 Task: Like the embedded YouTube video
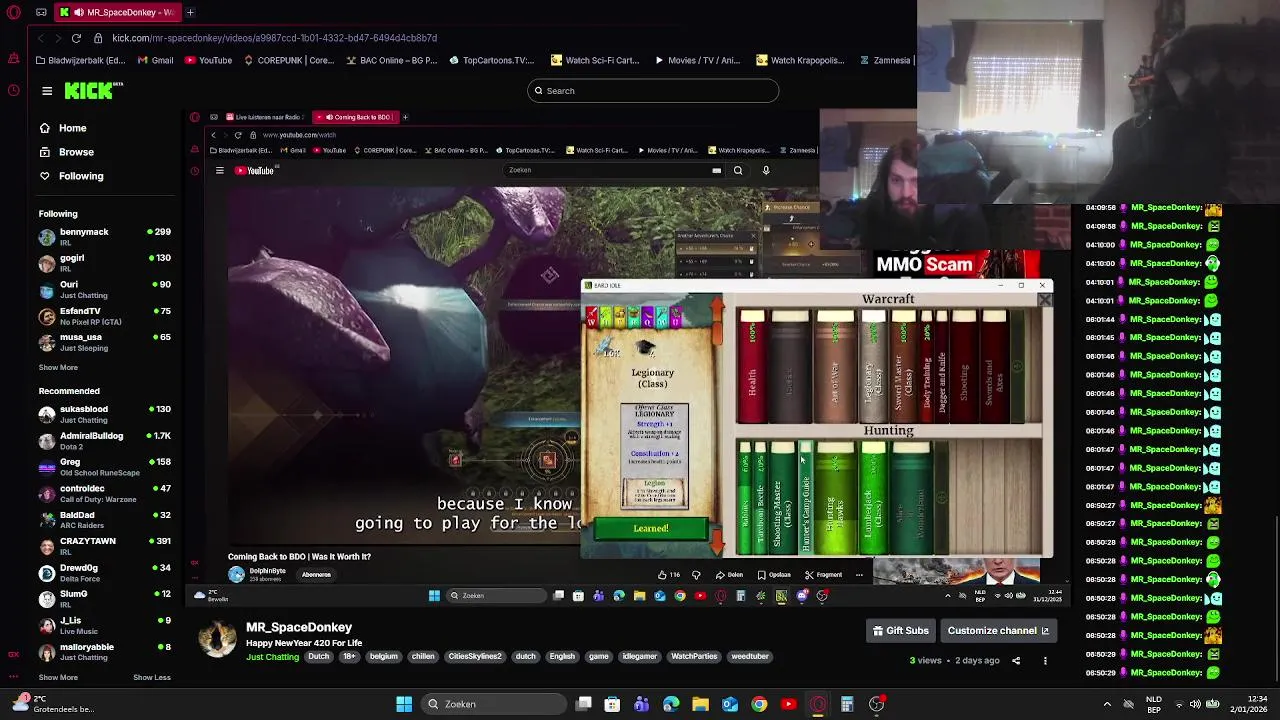(668, 575)
